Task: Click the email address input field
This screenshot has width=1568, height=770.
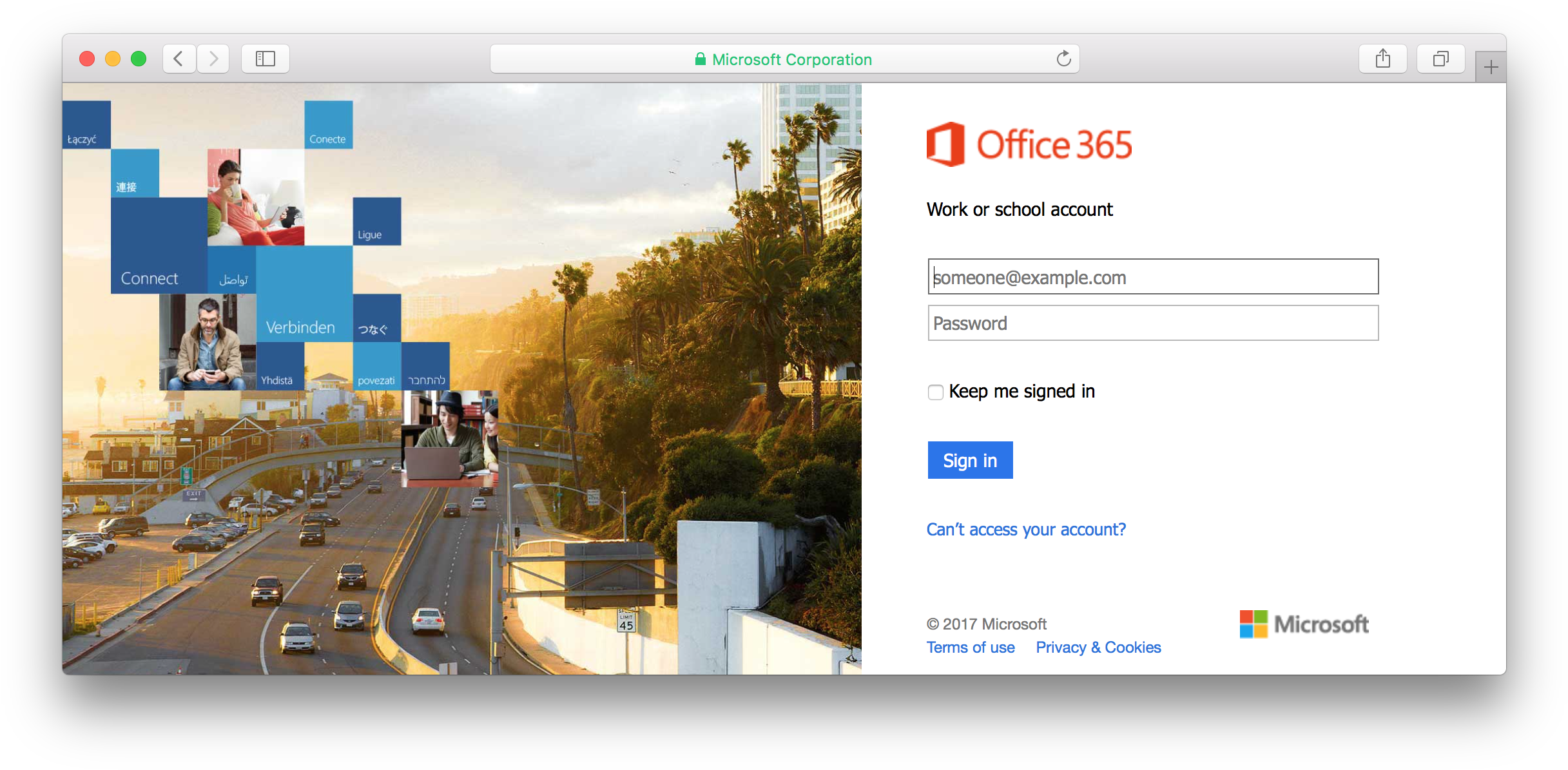Action: pos(1152,277)
